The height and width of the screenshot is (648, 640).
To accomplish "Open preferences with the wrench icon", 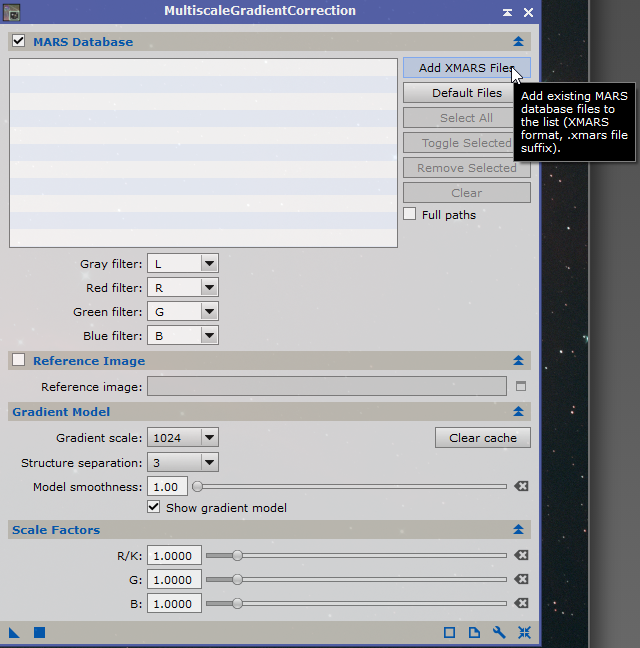I will 499,632.
